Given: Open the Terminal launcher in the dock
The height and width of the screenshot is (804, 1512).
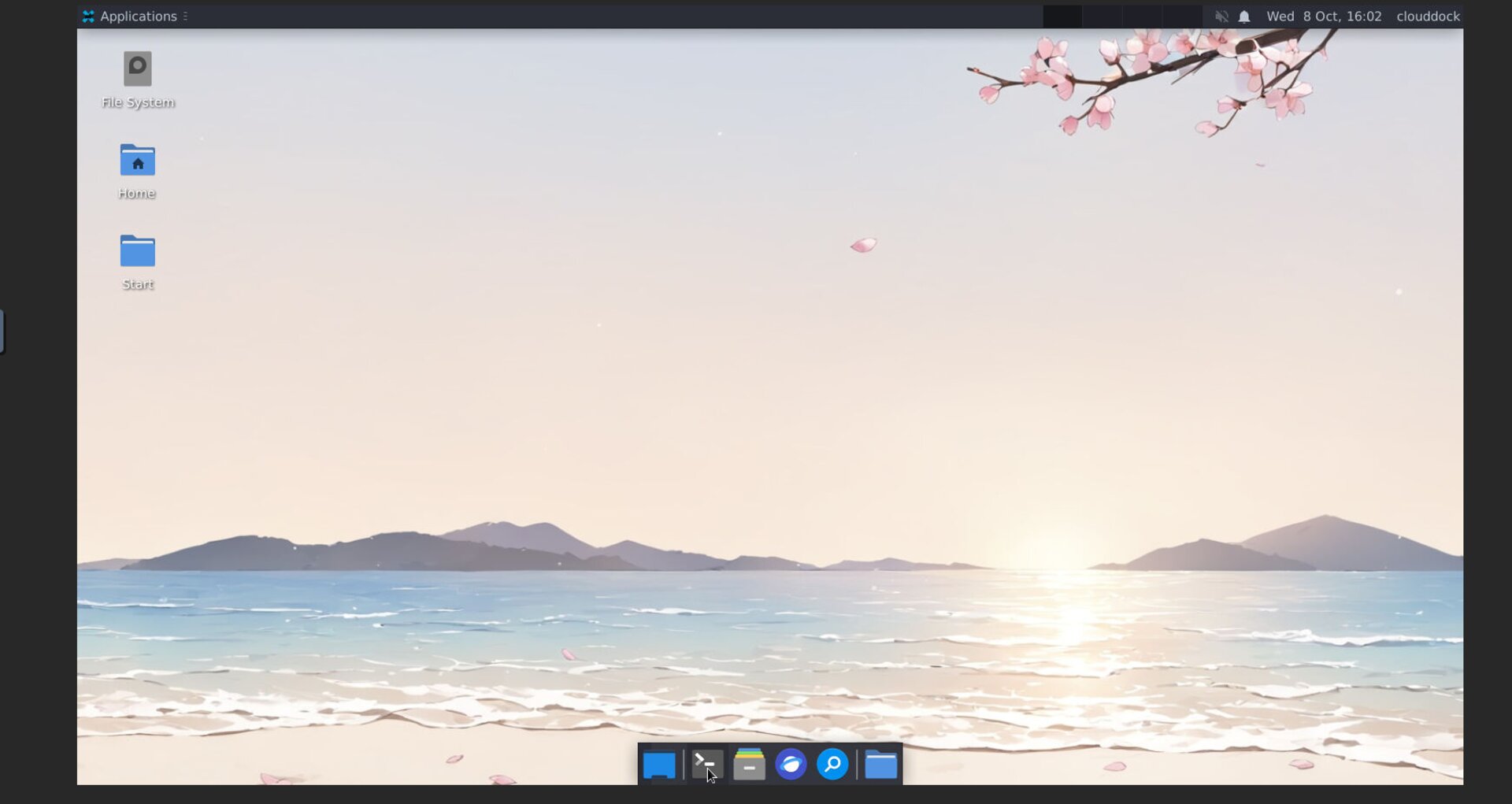Looking at the screenshot, I should (706, 765).
